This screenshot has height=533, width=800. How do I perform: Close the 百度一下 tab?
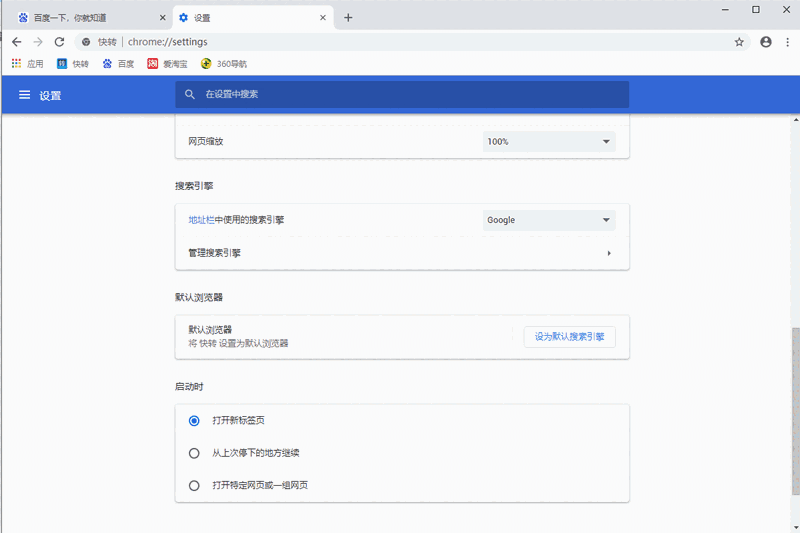point(162,18)
